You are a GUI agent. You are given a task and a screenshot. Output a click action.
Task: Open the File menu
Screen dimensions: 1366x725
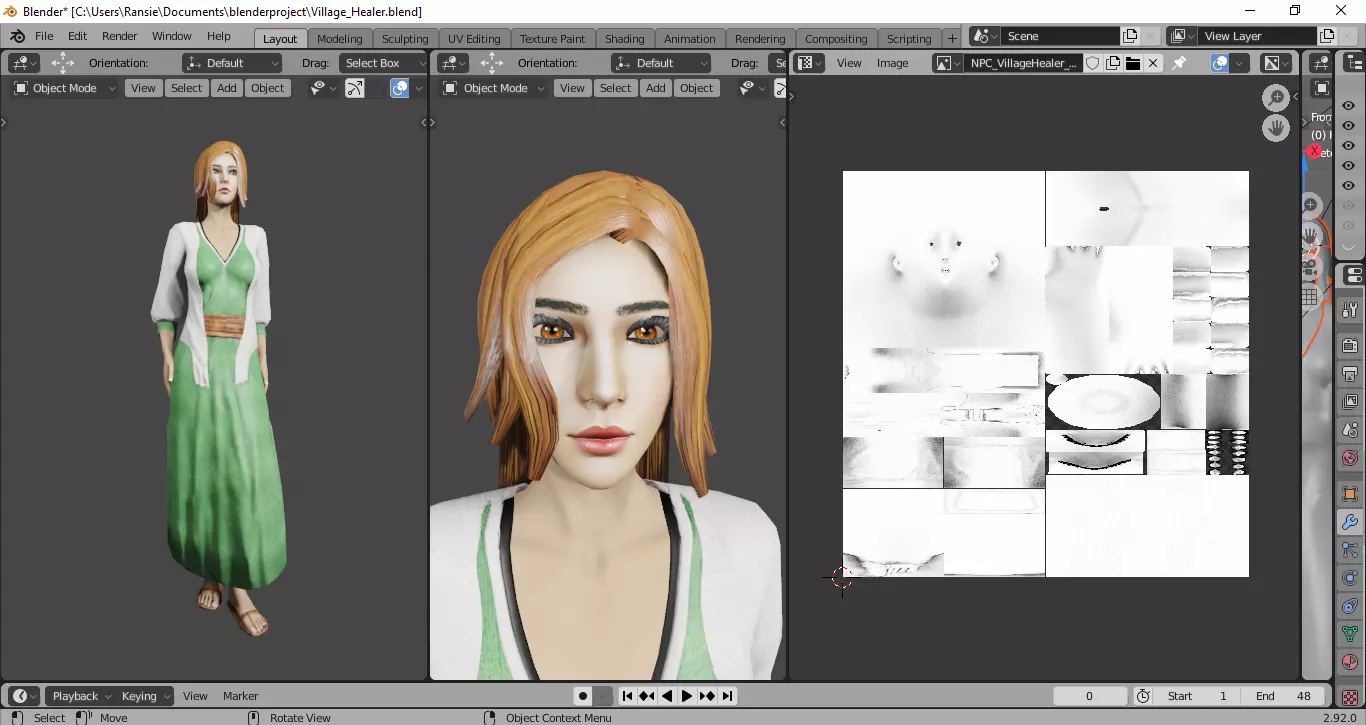[44, 36]
